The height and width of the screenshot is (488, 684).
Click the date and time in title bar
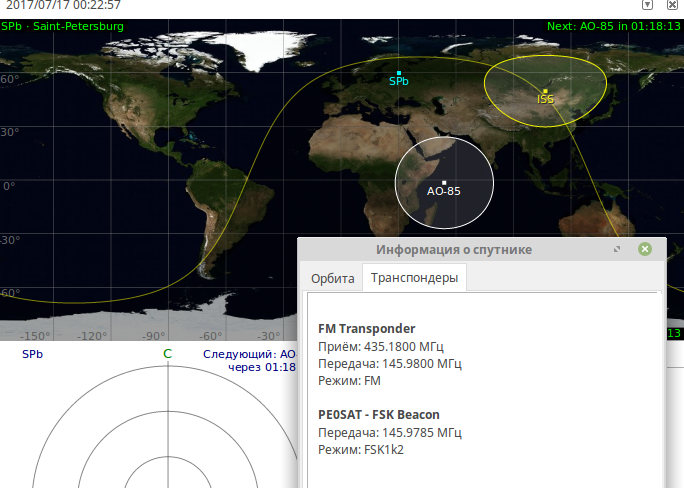click(62, 7)
